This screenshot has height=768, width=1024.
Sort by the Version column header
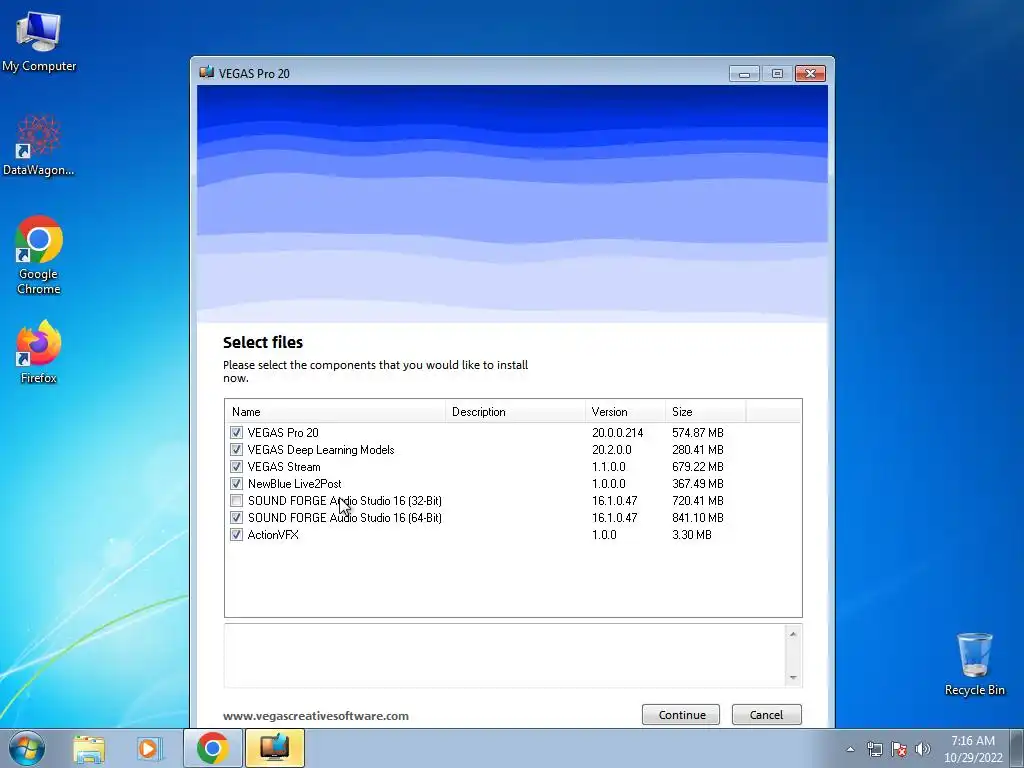625,411
